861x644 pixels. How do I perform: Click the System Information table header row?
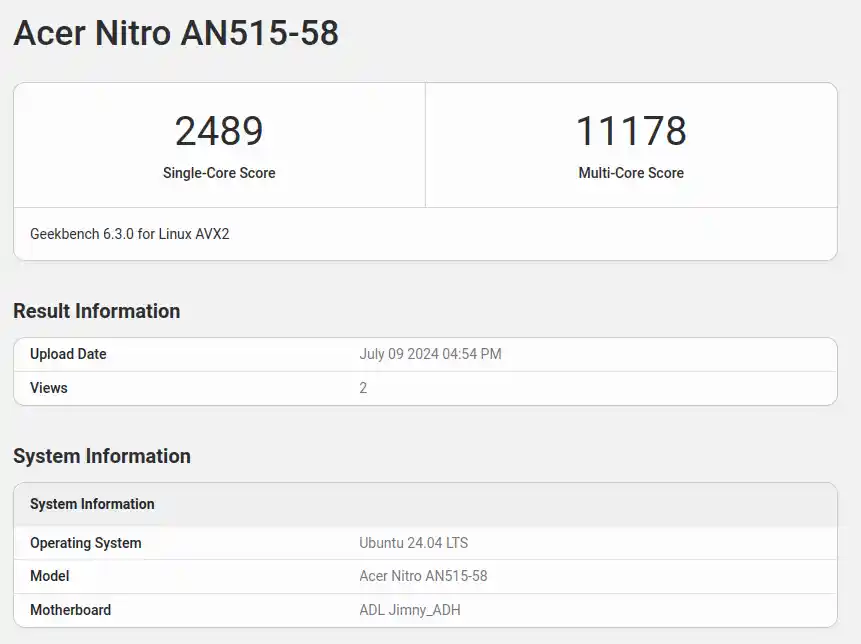[426, 505]
